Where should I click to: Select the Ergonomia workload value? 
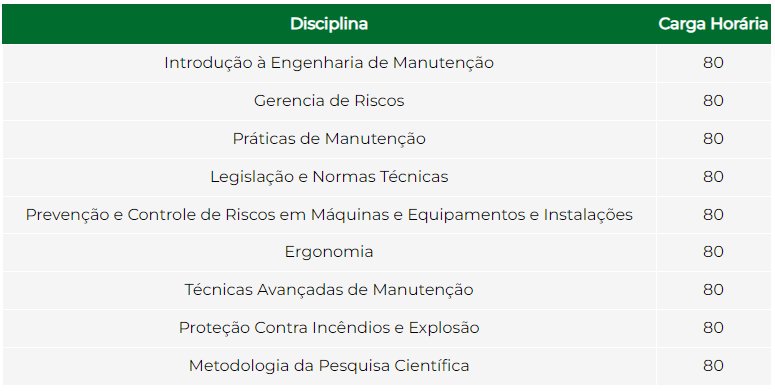coord(713,252)
